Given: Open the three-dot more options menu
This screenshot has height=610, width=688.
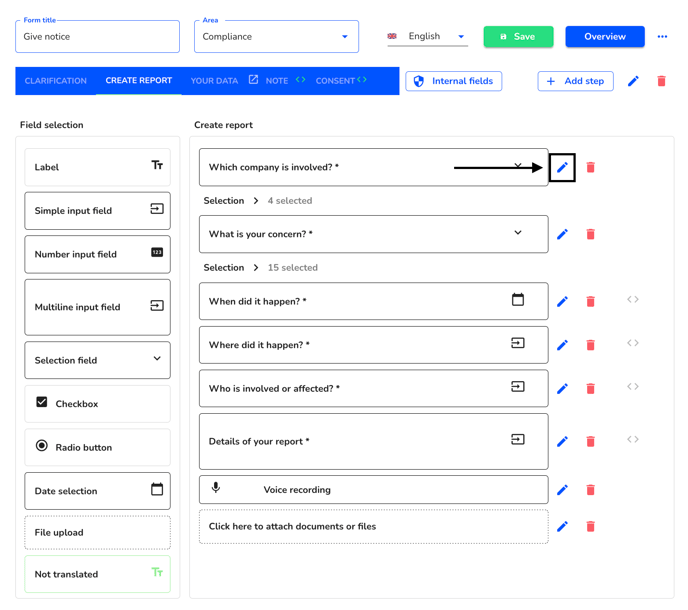Looking at the screenshot, I should click(x=663, y=36).
